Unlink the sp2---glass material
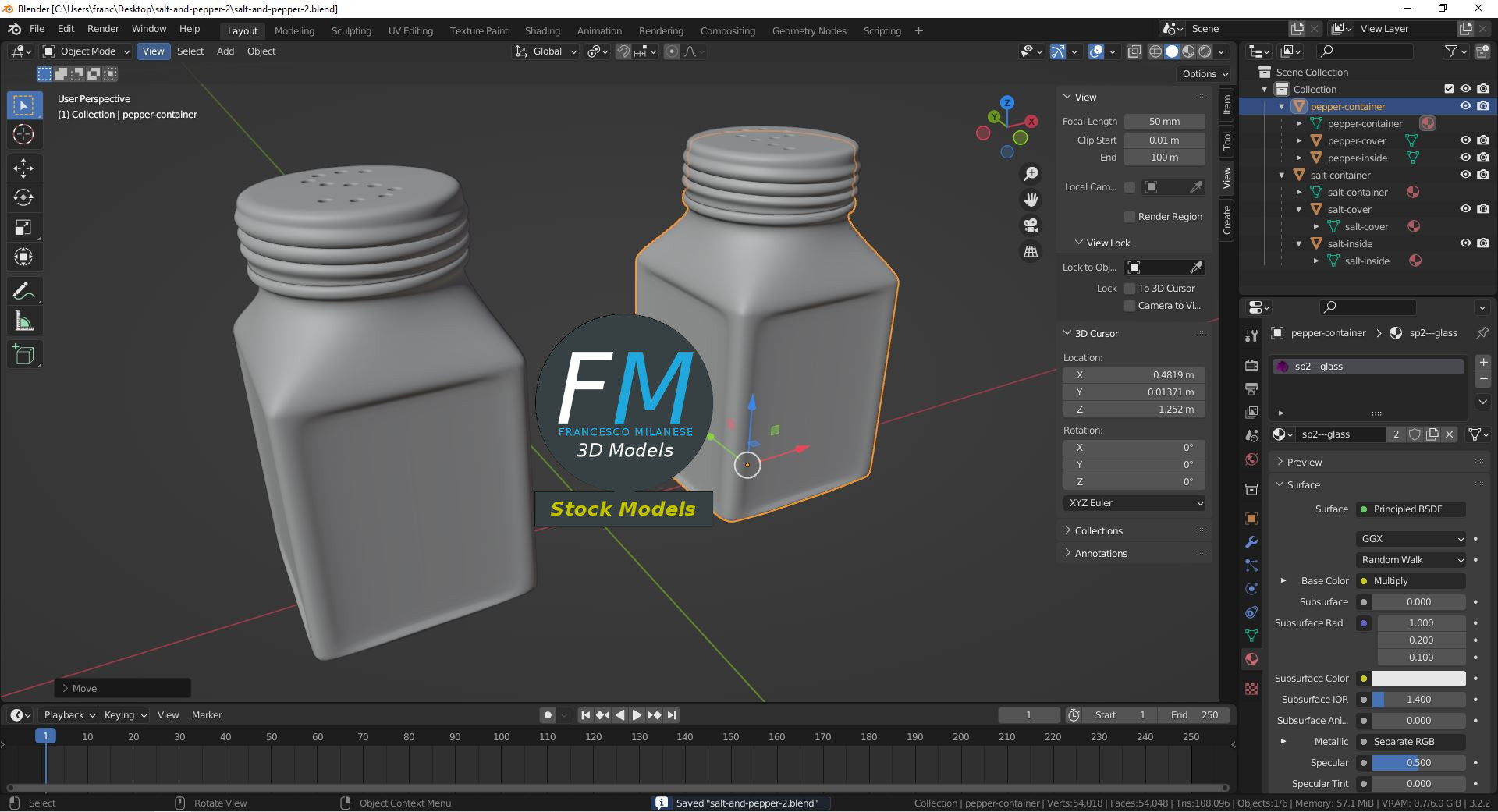This screenshot has width=1498, height=812. coord(1450,434)
